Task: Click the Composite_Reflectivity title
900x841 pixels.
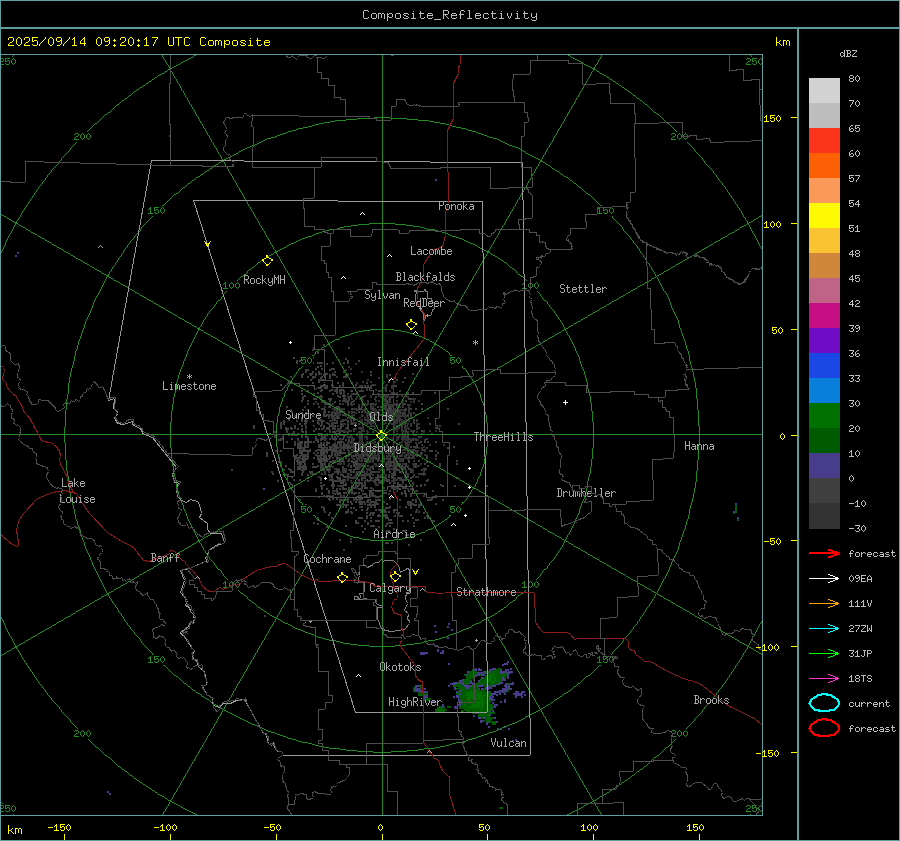Action: [449, 15]
